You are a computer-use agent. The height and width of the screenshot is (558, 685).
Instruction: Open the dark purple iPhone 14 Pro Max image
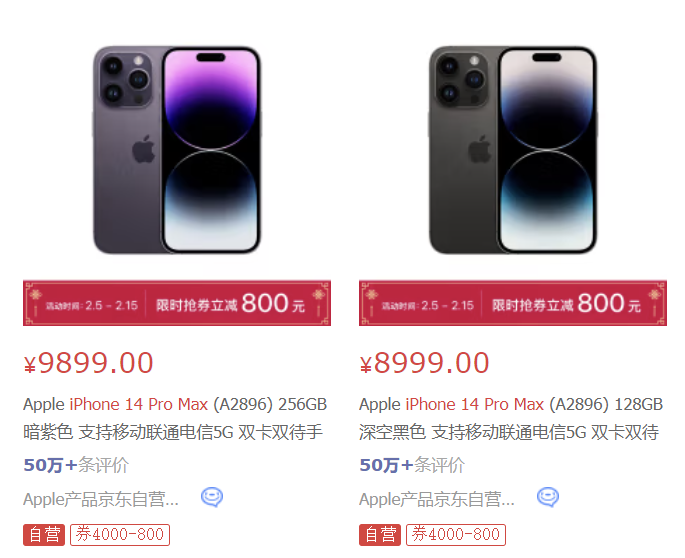177,149
